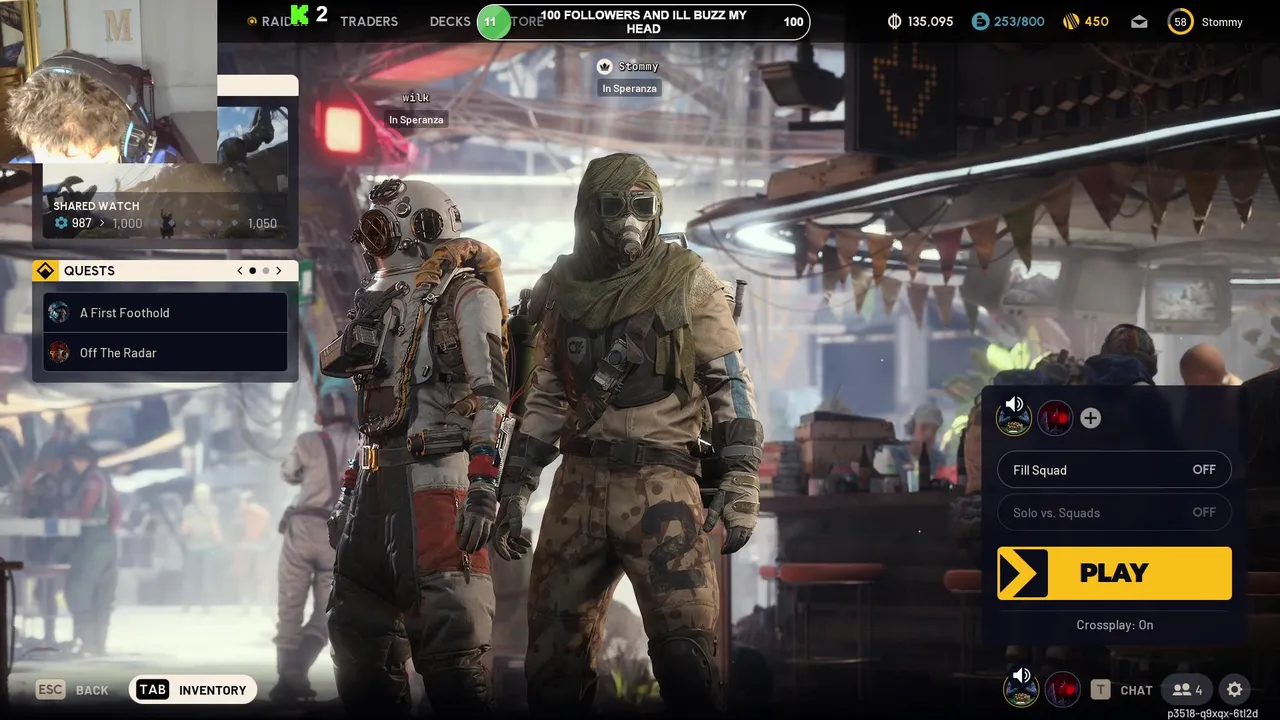
Task: Click the Off The Radar quest icon
Action: 59,352
